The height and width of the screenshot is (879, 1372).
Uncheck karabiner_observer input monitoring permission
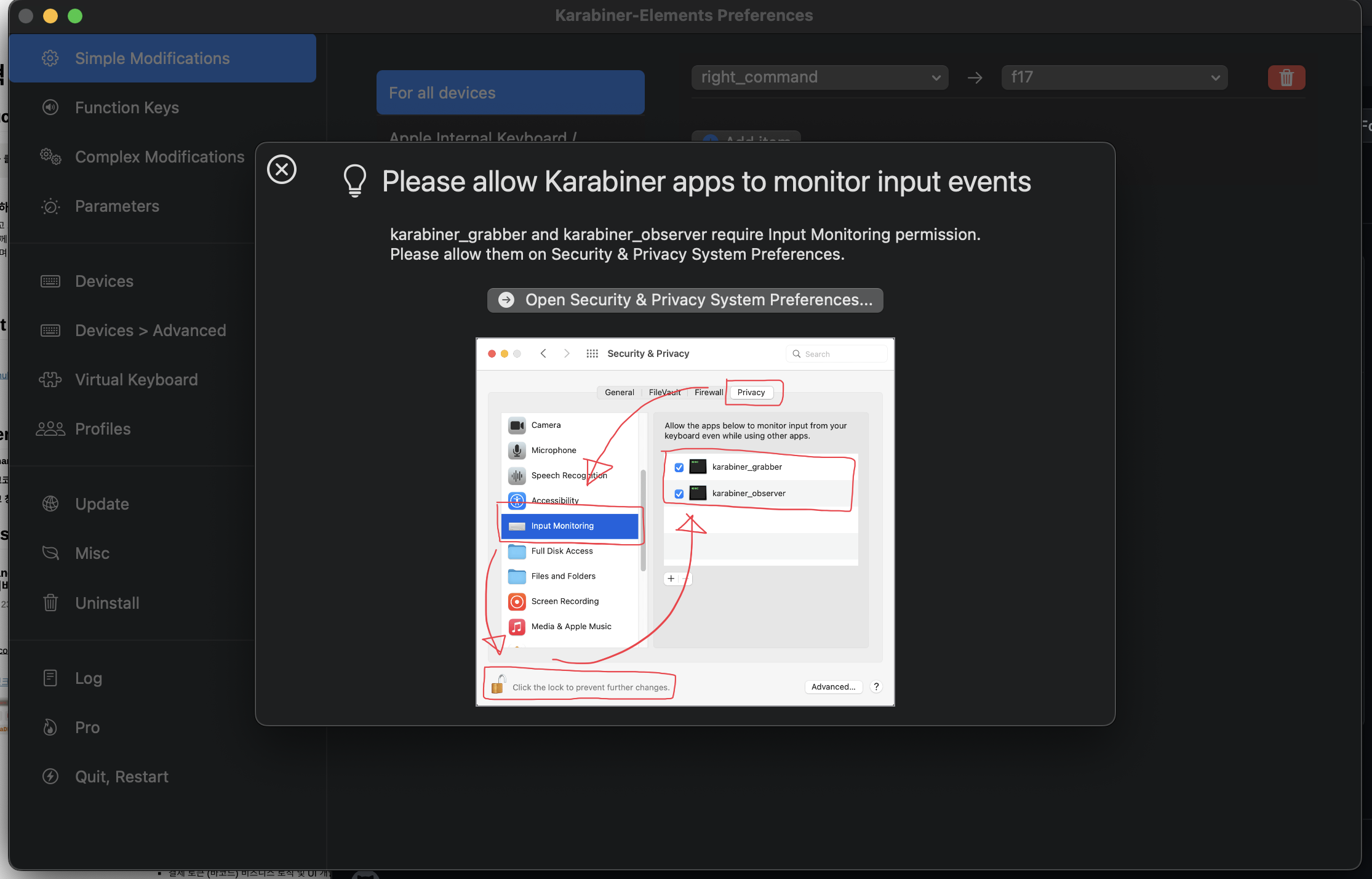coord(679,493)
